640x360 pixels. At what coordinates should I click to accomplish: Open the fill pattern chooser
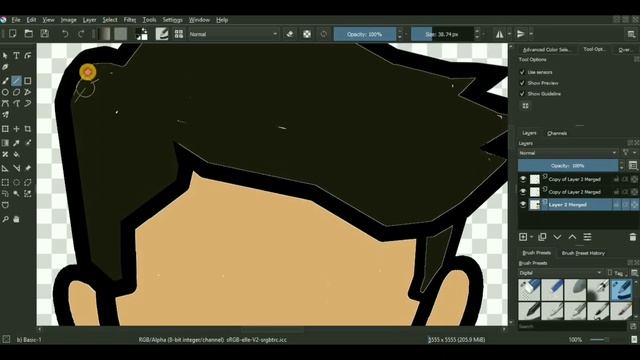click(120, 34)
